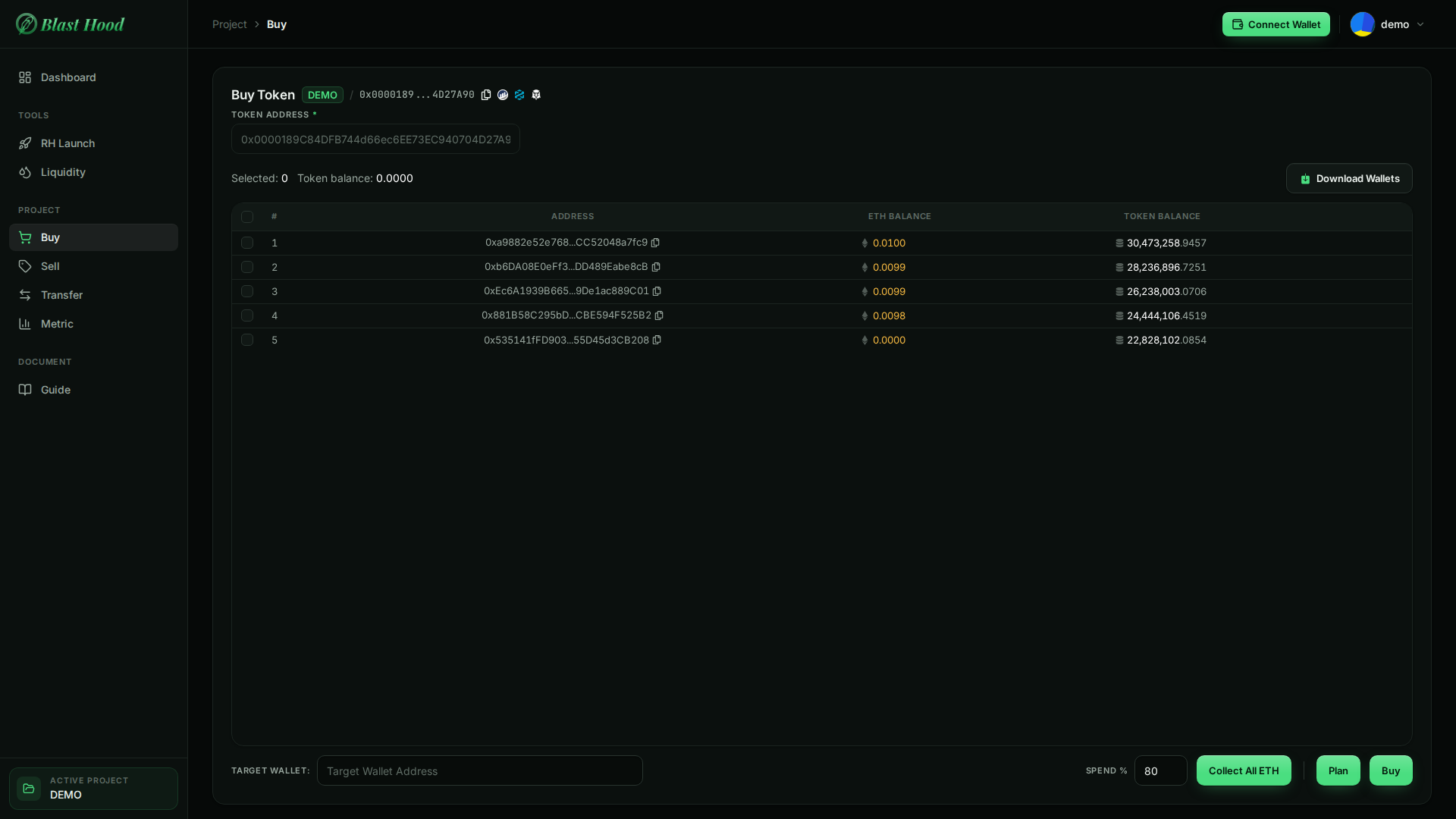Screen dimensions: 1456x819
Task: Open the owl-shaped explorer icon
Action: click(x=536, y=95)
